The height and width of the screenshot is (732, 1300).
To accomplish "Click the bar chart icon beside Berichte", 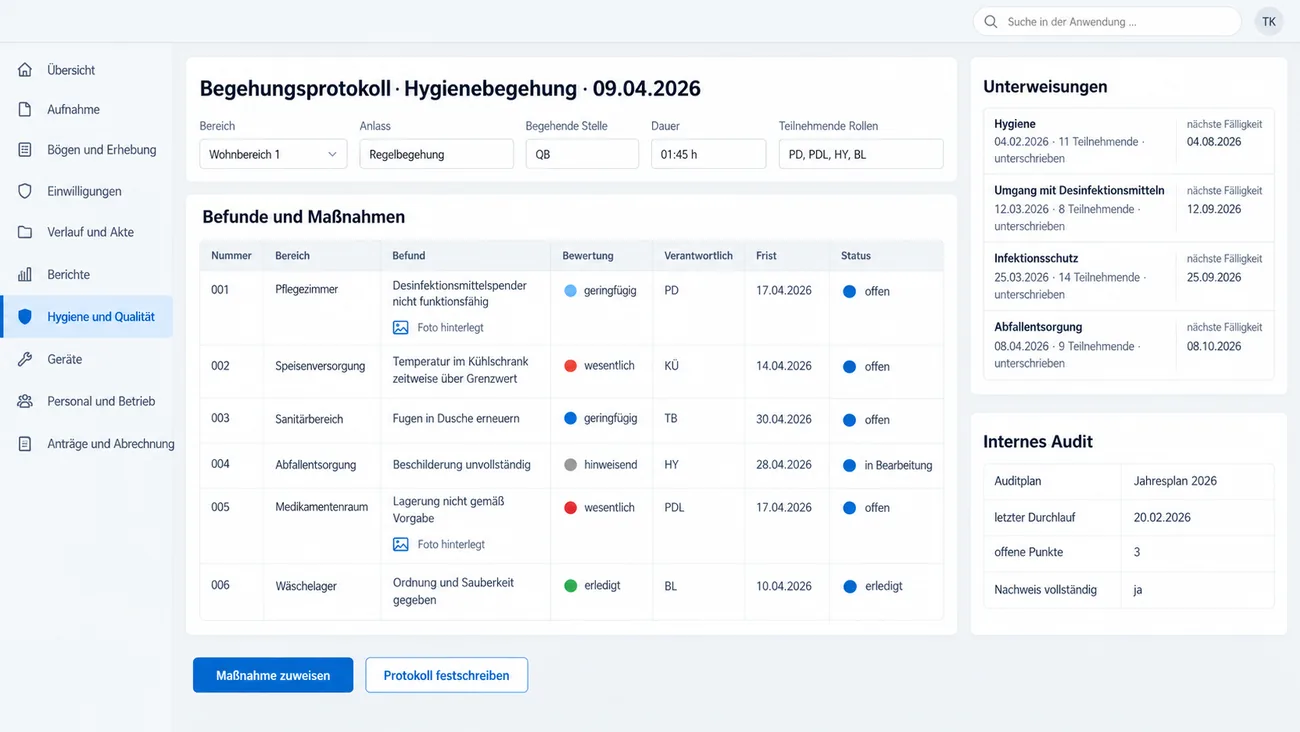I will (25, 274).
